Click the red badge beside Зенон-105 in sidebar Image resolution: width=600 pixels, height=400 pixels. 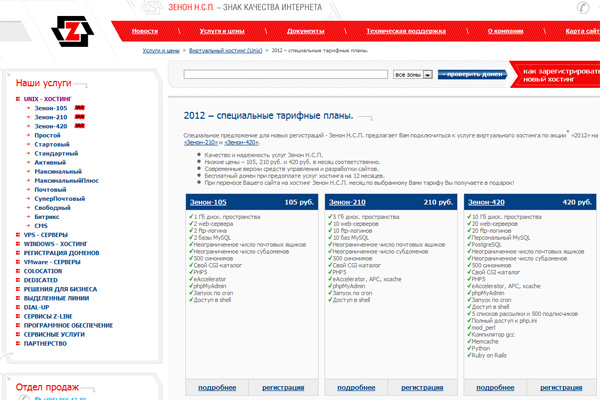78,108
